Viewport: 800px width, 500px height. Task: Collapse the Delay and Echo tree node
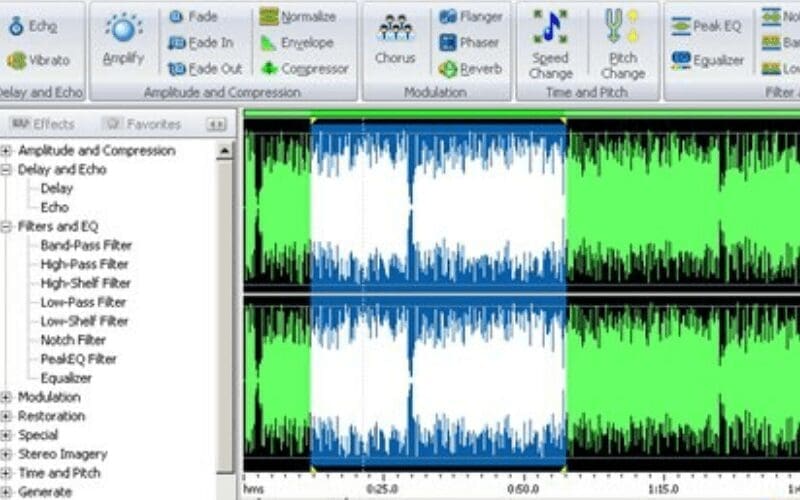pyautogui.click(x=7, y=170)
